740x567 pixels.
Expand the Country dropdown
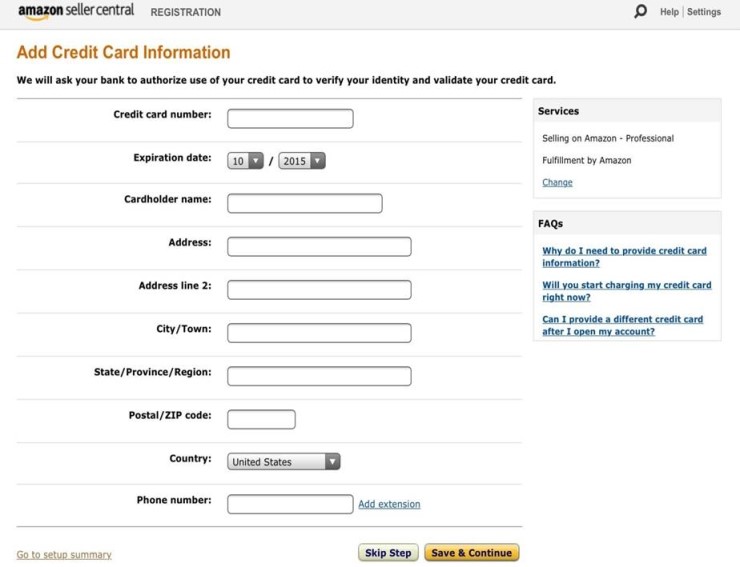click(x=284, y=462)
